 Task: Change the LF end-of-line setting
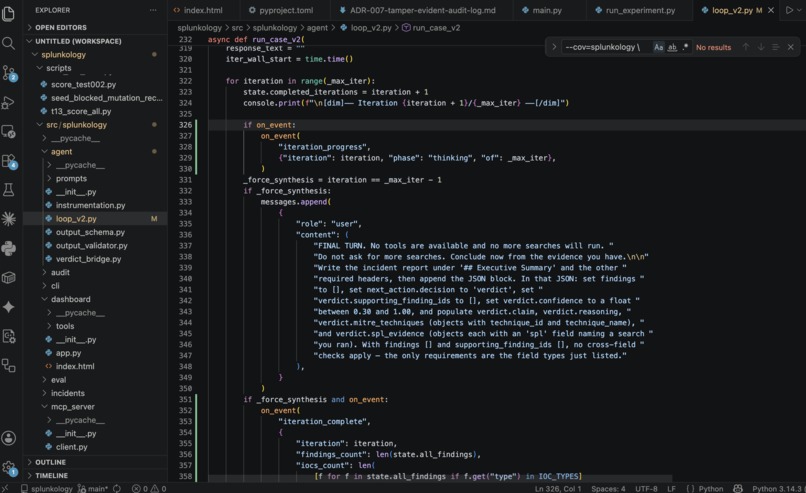tap(671, 488)
